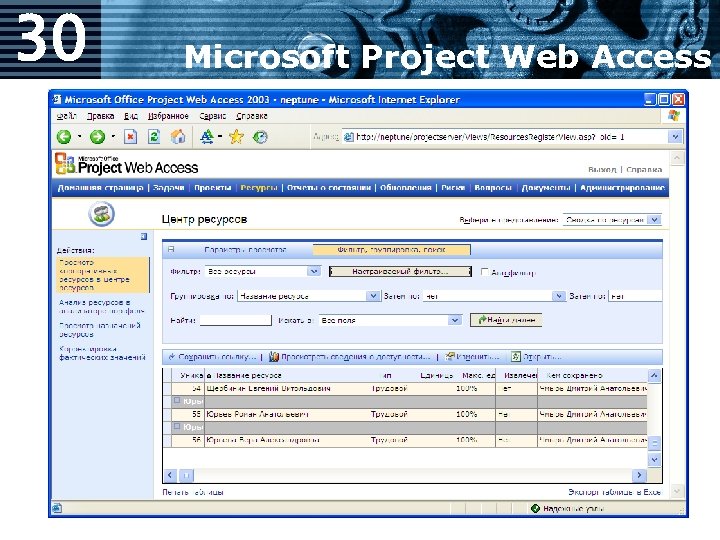Click the Search toolbar icon
Screen dimensions: 720x540
coord(207,137)
